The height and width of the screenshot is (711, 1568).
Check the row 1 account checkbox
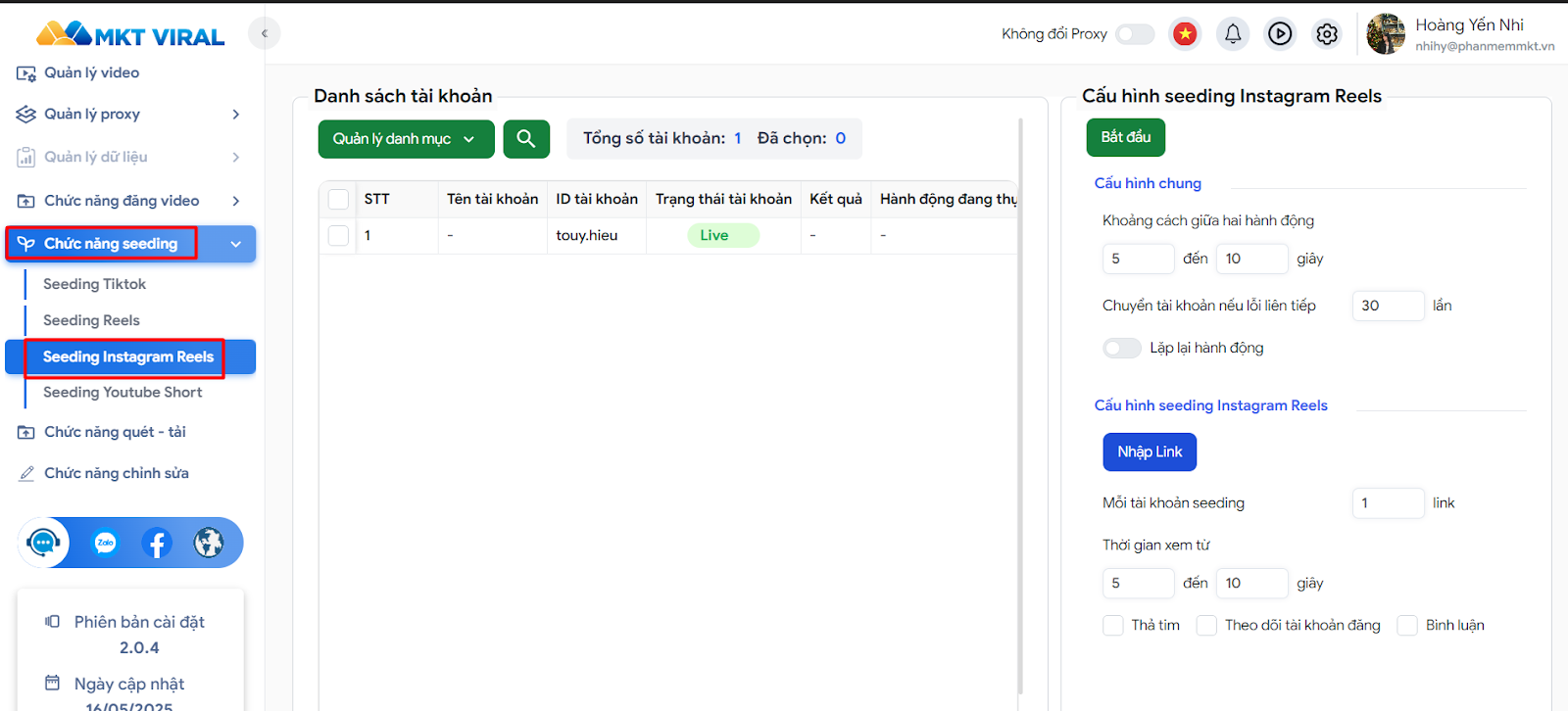point(339,236)
